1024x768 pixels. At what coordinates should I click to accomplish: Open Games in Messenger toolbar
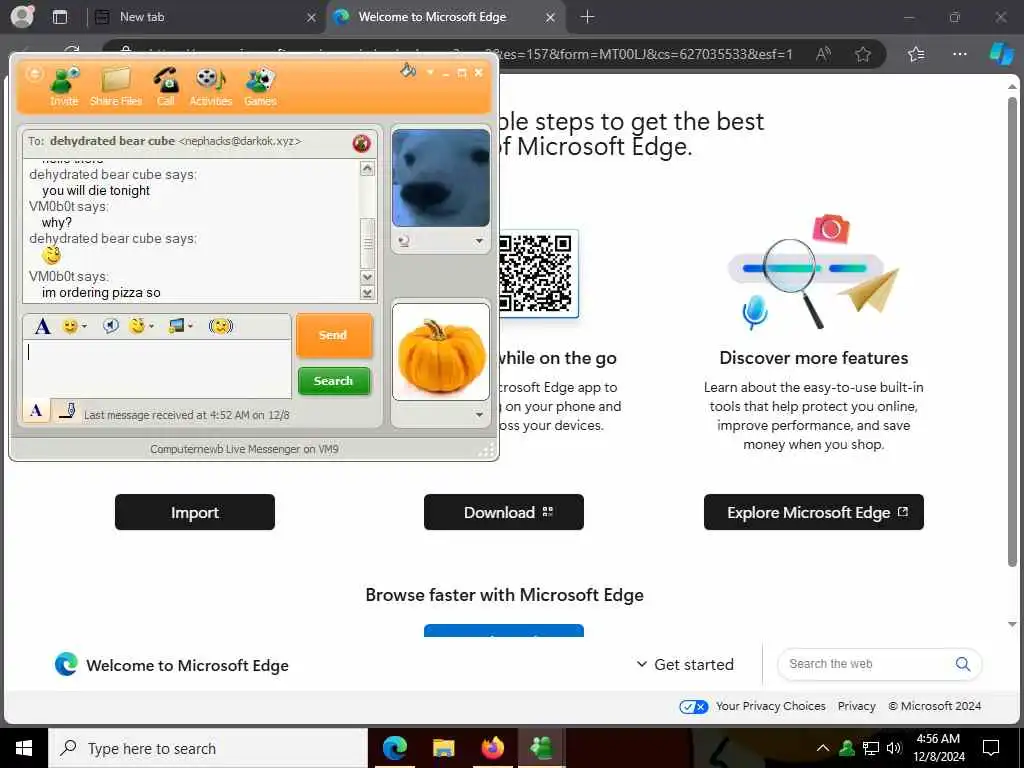(260, 86)
